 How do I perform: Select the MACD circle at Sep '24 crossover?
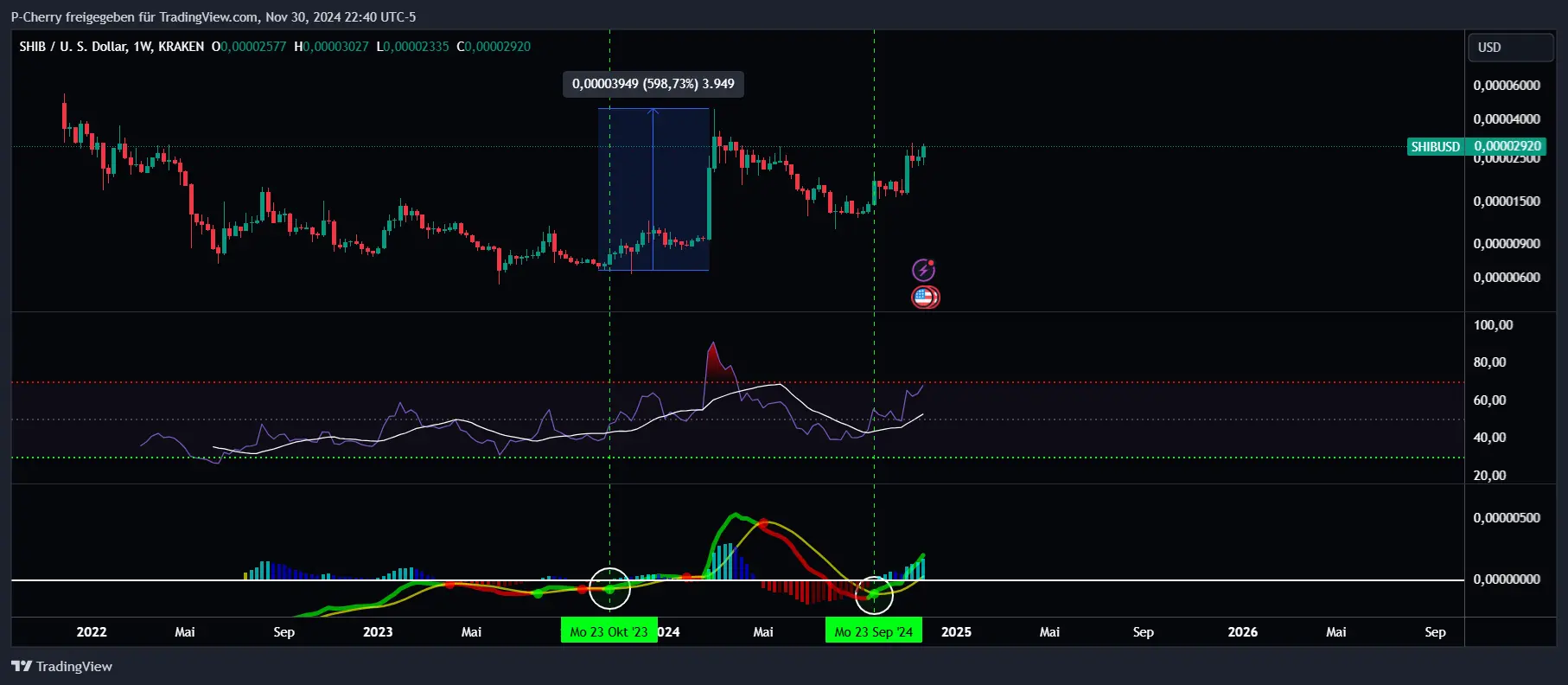pos(874,593)
